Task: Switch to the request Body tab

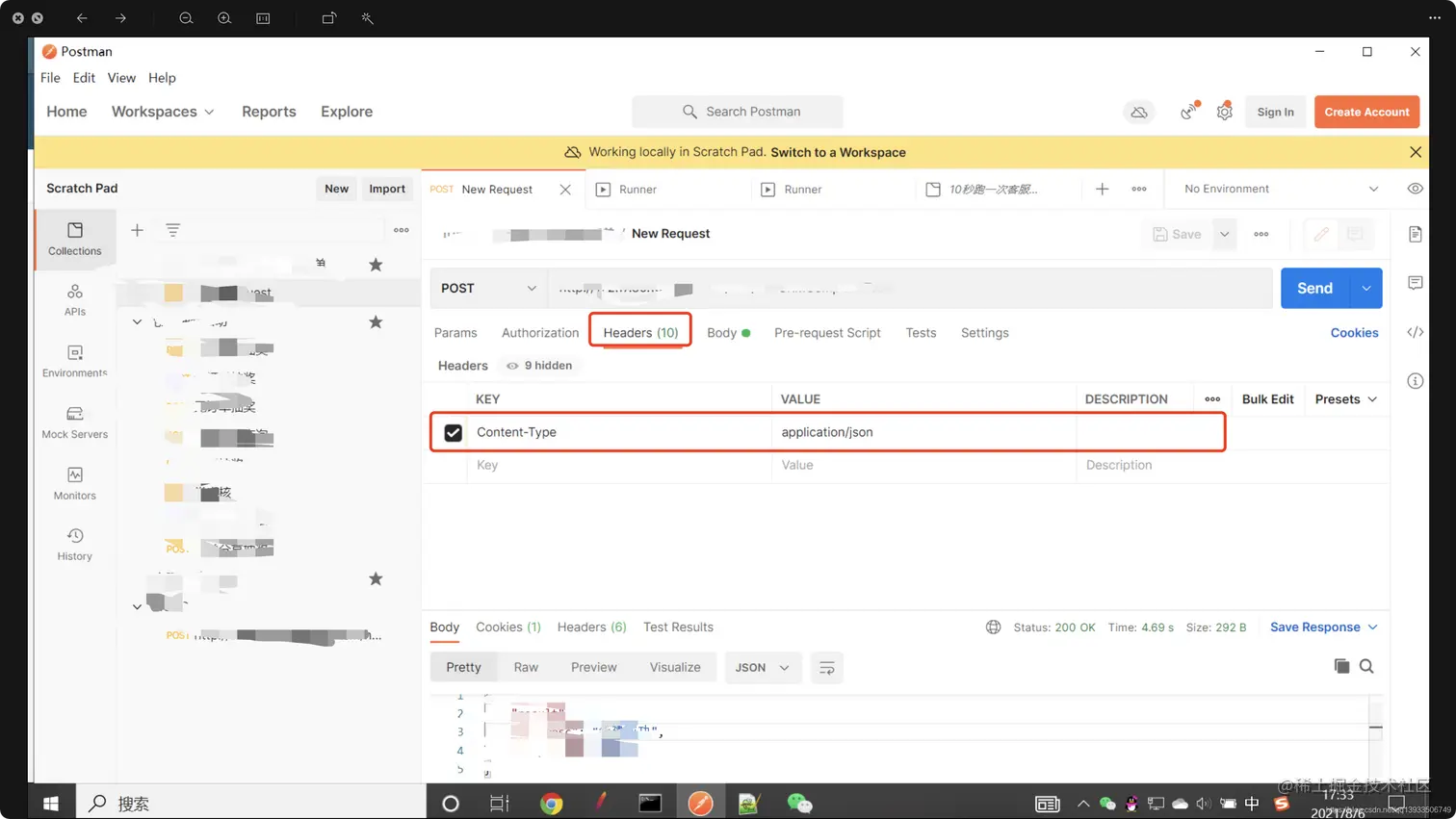Action: 728,333
